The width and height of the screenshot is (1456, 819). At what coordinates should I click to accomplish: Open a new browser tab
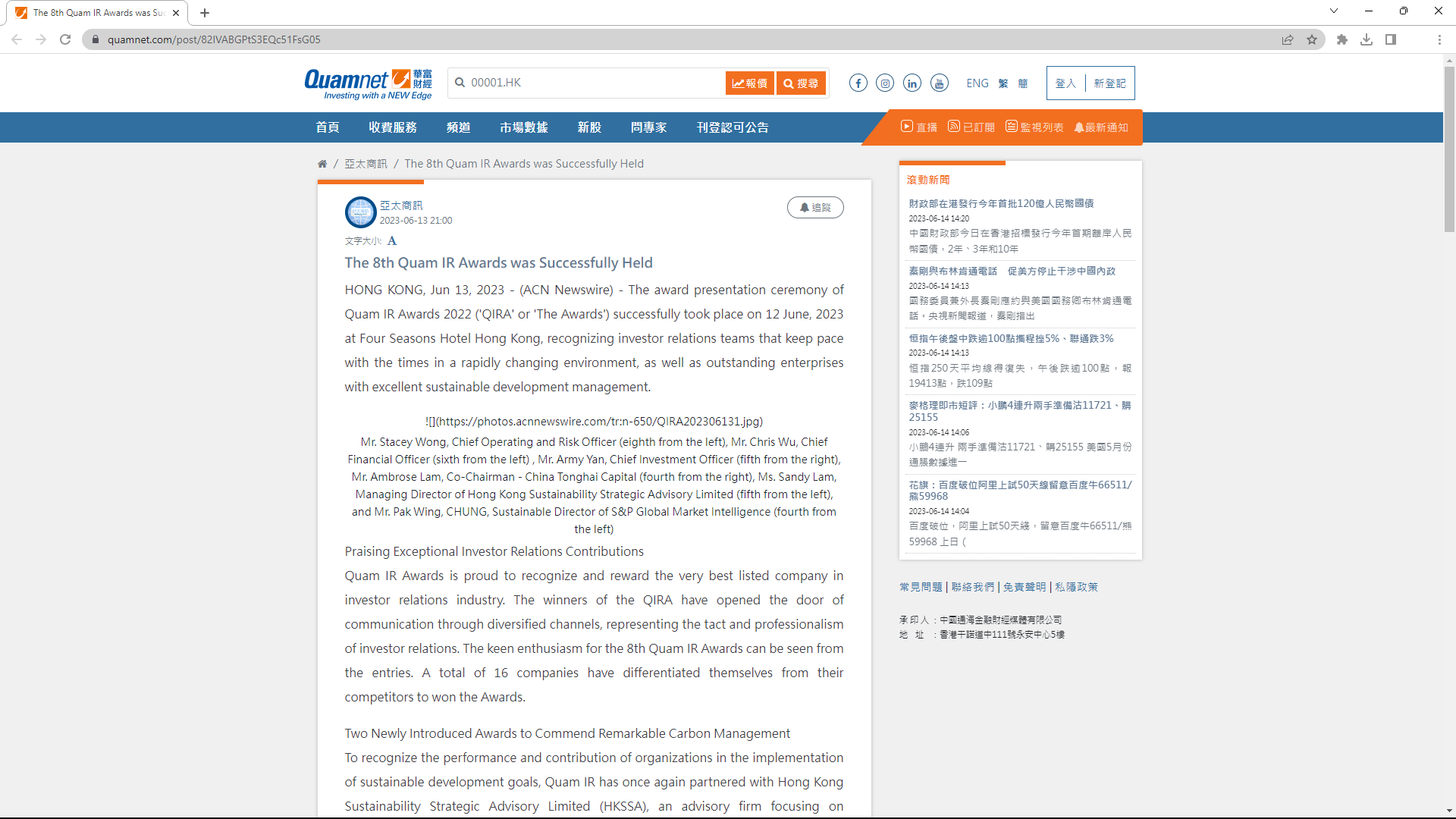(205, 13)
